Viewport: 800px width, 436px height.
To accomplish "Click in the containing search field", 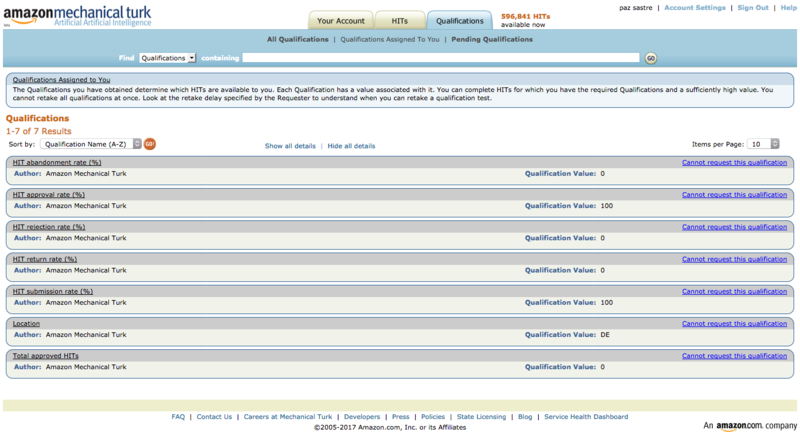I will pos(441,58).
